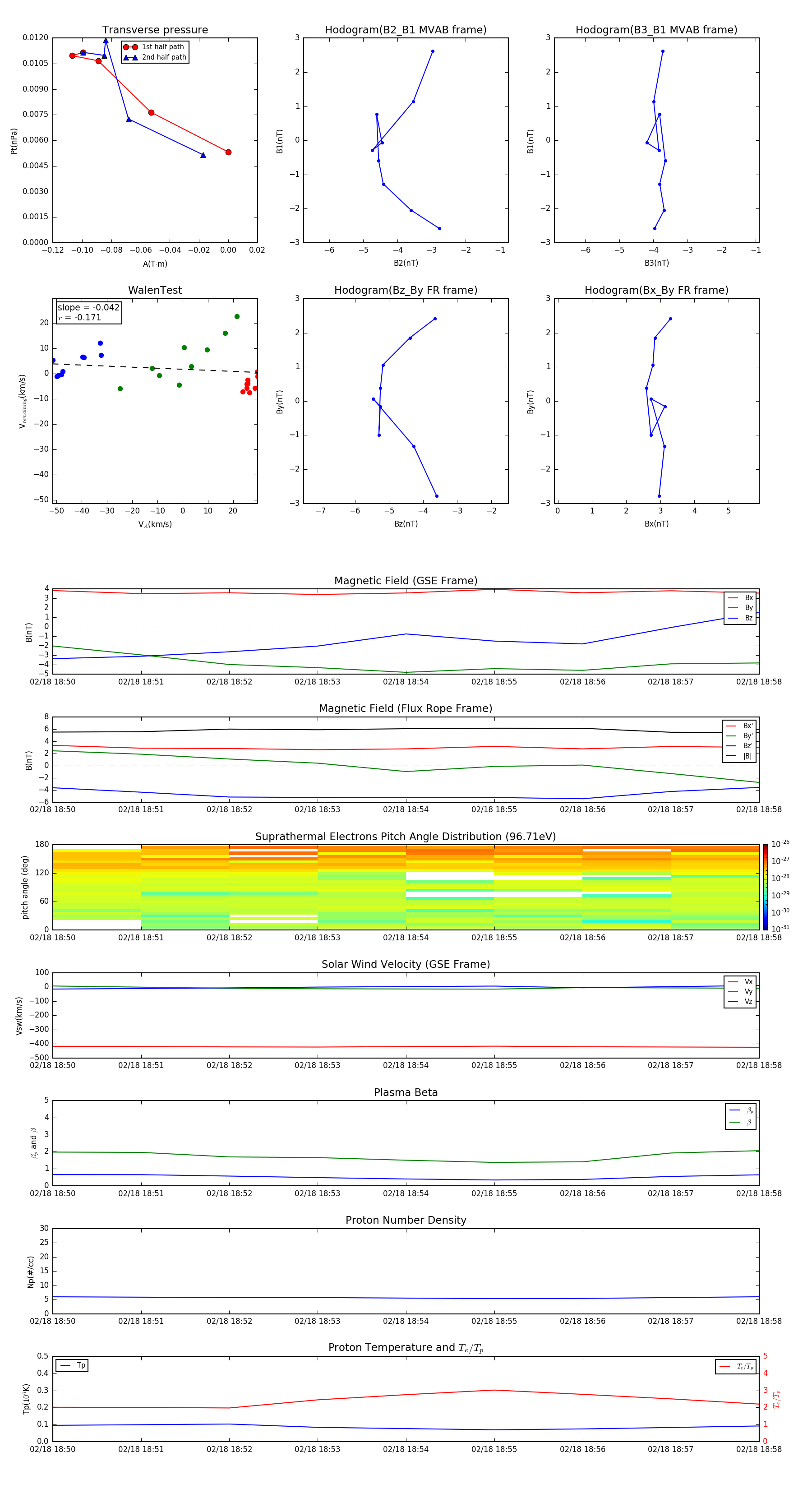Click the 'Plasma Beta' plot title
Image resolution: width=812 pixels, height=1489 pixels.
(406, 1093)
